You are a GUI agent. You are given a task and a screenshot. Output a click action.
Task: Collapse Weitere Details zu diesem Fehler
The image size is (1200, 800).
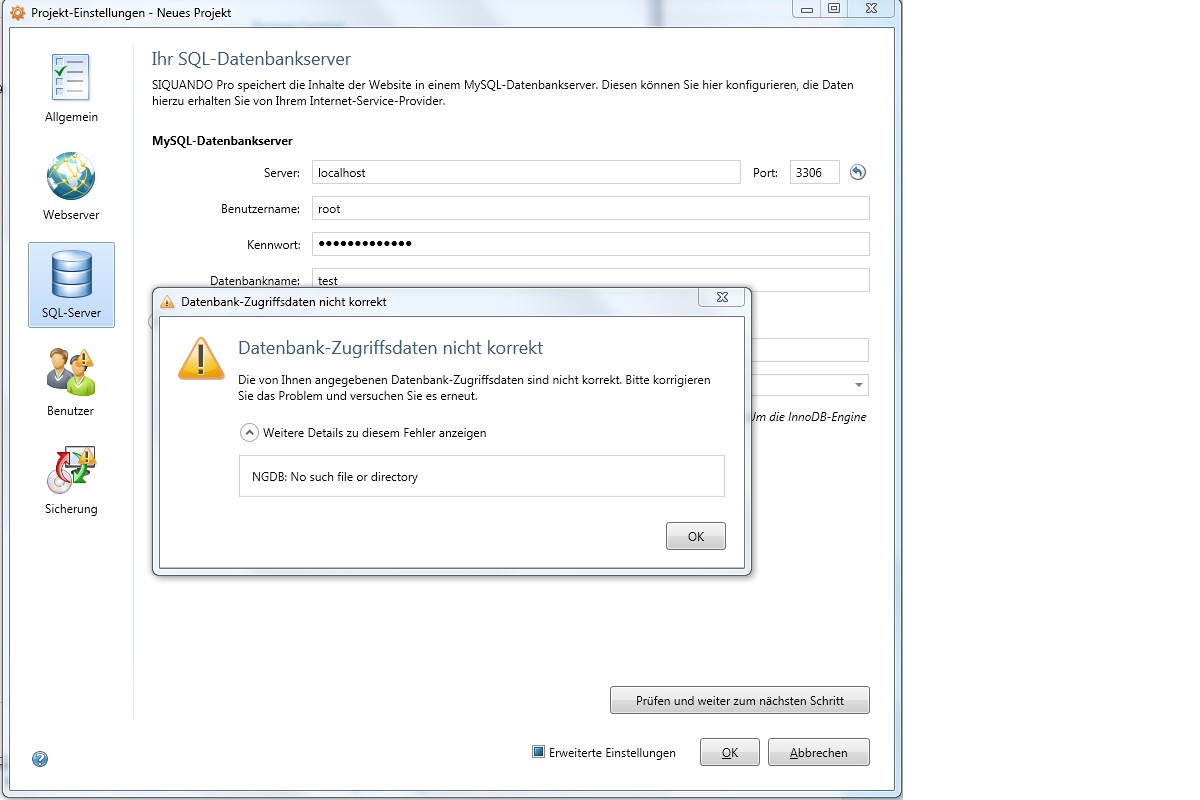[250, 433]
